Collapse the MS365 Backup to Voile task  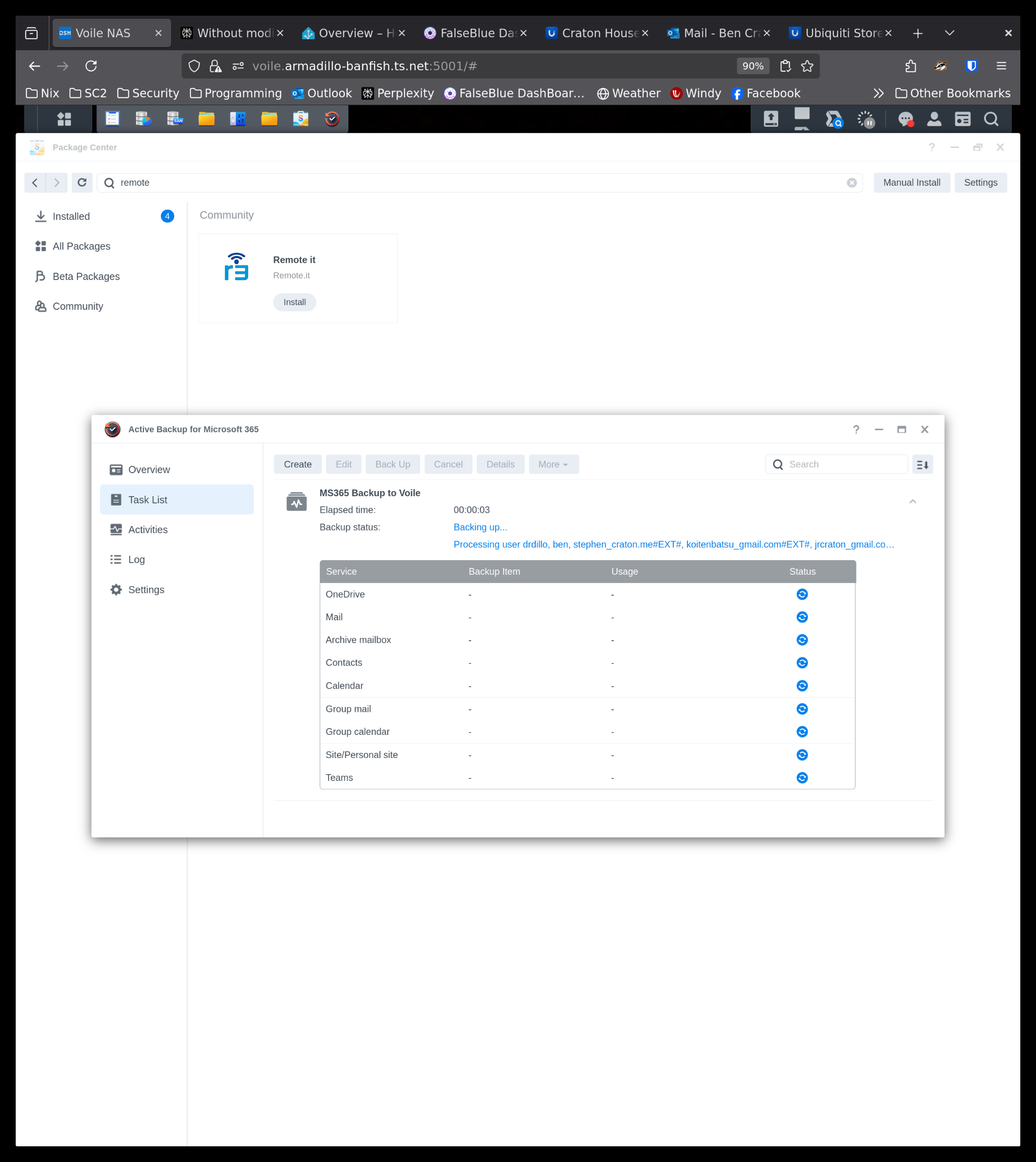click(x=913, y=501)
